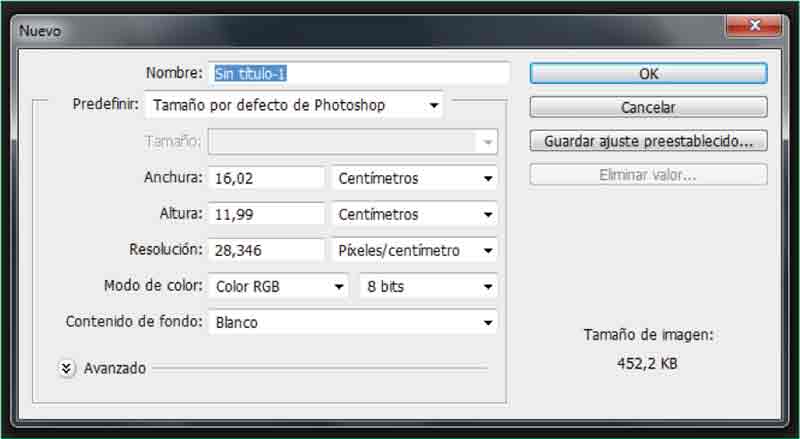Open the Contenido de fondo dropdown (Blanco)
This screenshot has width=800, height=439.
(x=353, y=322)
